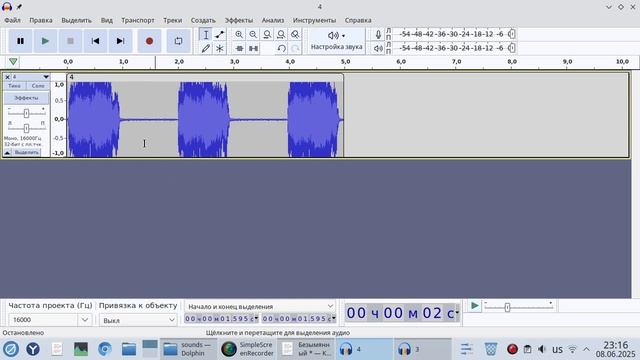Open the Файл menu
The height and width of the screenshot is (360, 640).
12,20
